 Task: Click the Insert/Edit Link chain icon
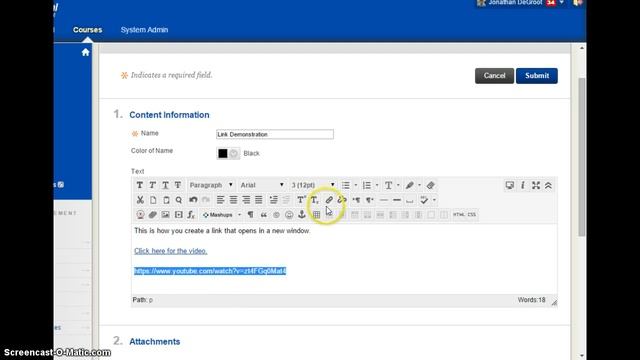point(329,200)
